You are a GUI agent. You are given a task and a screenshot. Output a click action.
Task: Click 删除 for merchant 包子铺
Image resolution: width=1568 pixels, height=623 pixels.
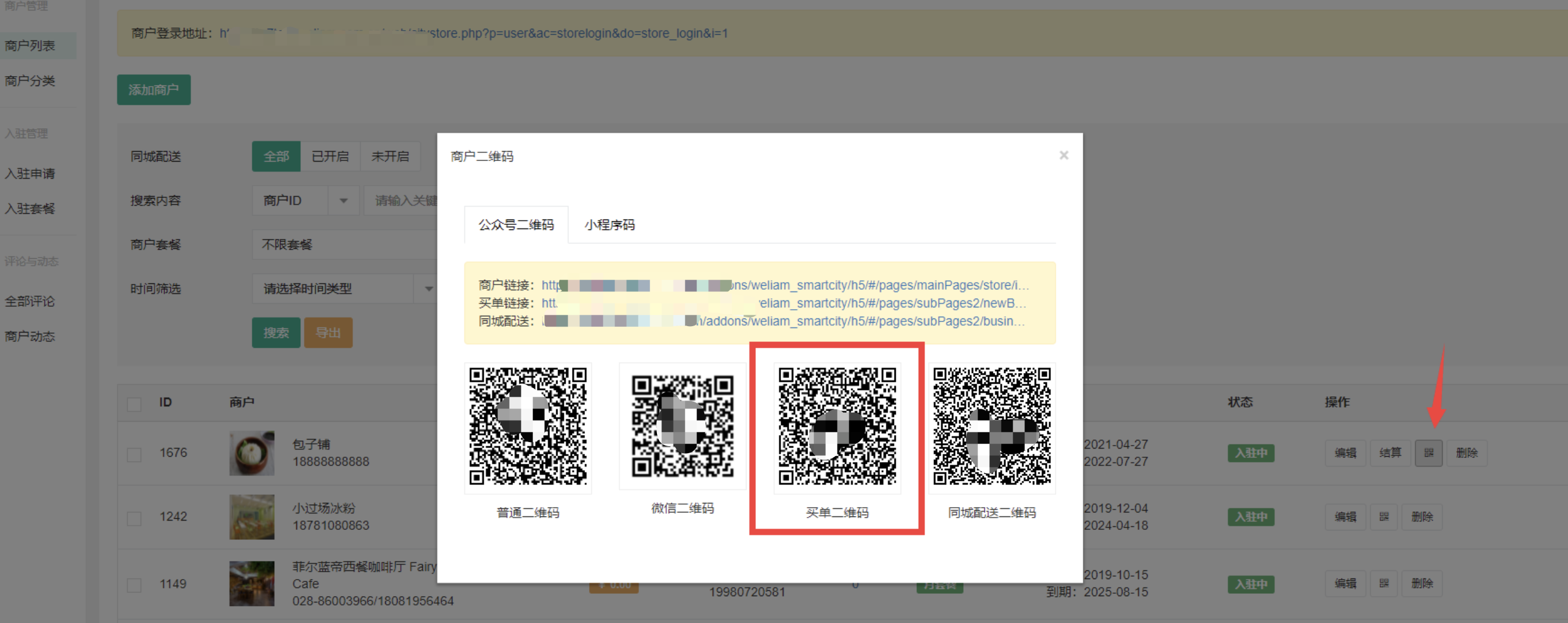pos(1466,453)
